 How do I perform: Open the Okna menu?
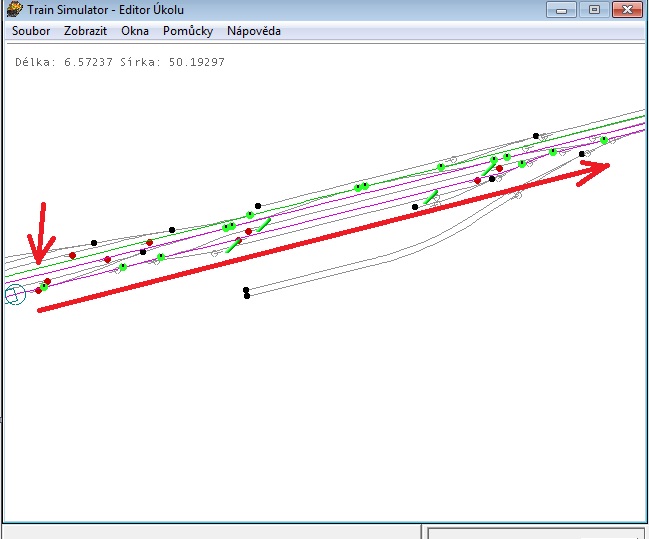click(x=135, y=31)
